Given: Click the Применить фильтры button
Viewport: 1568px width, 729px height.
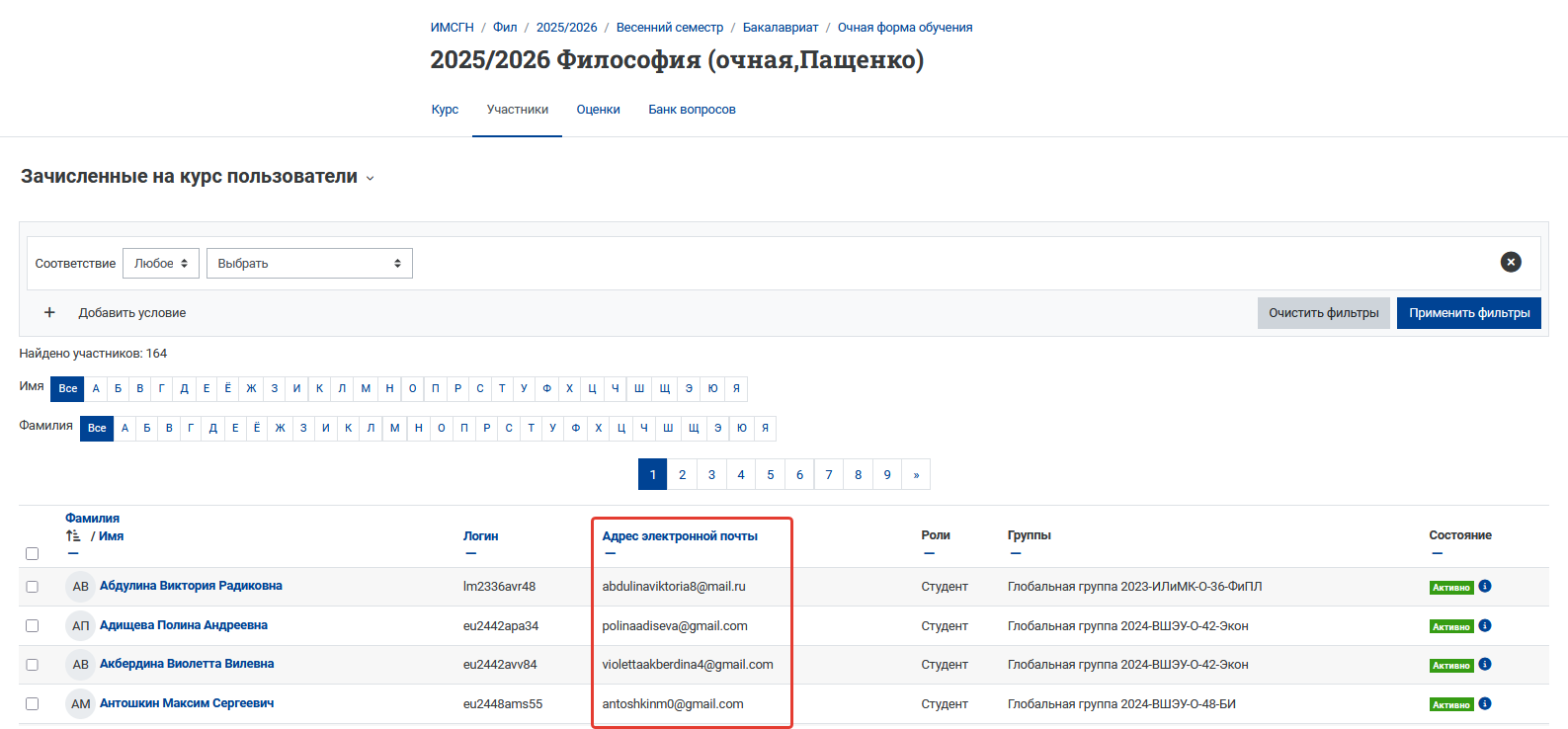Looking at the screenshot, I should point(1469,313).
